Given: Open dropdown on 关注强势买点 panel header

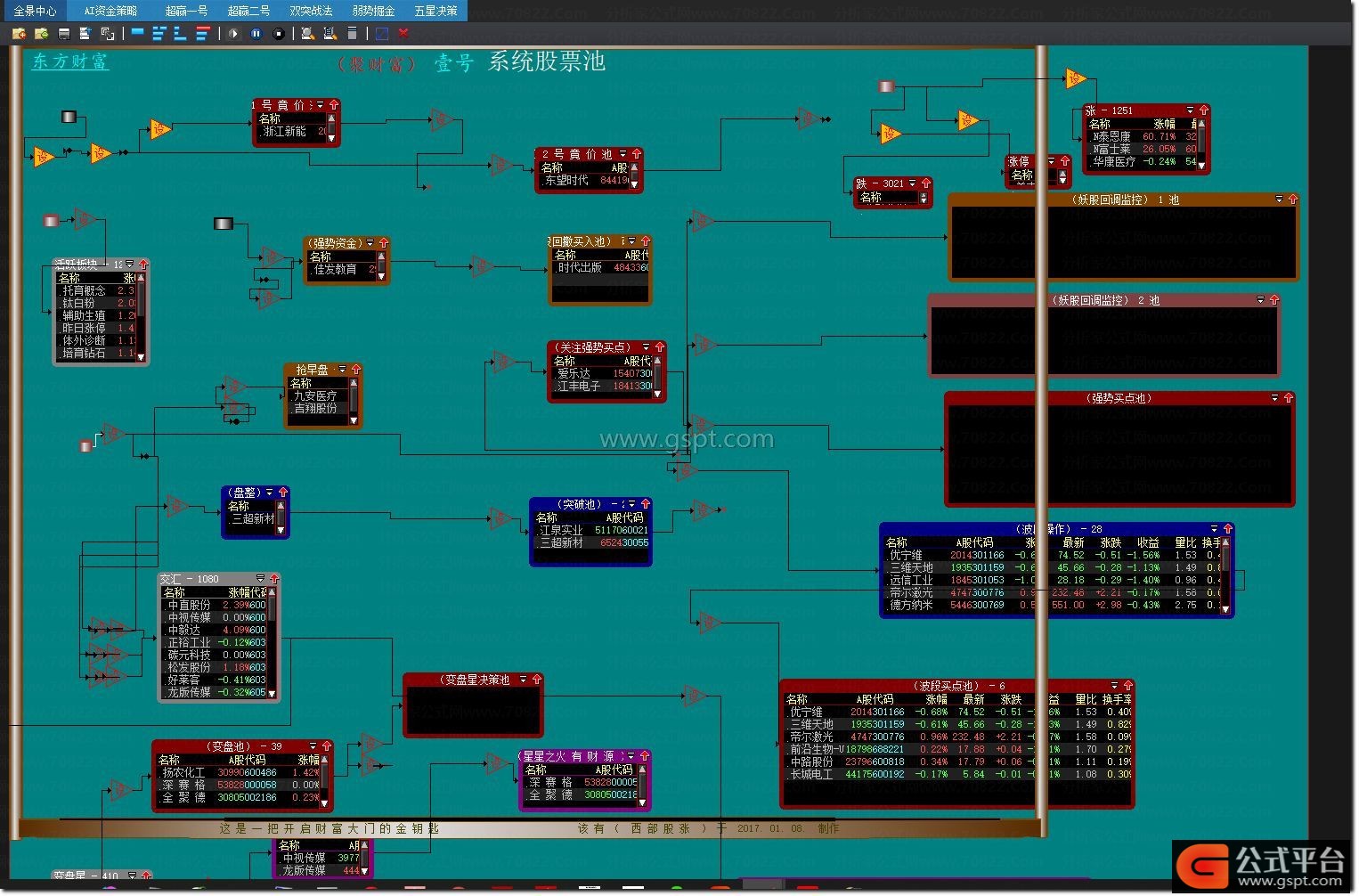Looking at the screenshot, I should (x=647, y=347).
